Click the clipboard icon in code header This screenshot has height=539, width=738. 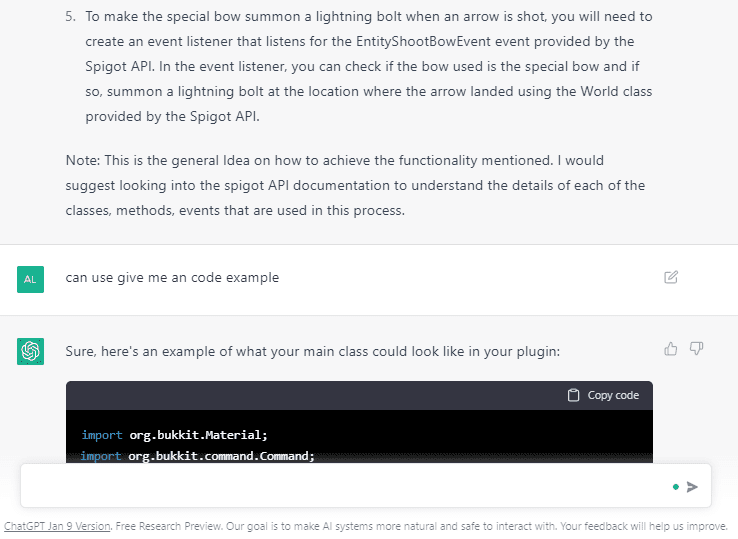(573, 395)
